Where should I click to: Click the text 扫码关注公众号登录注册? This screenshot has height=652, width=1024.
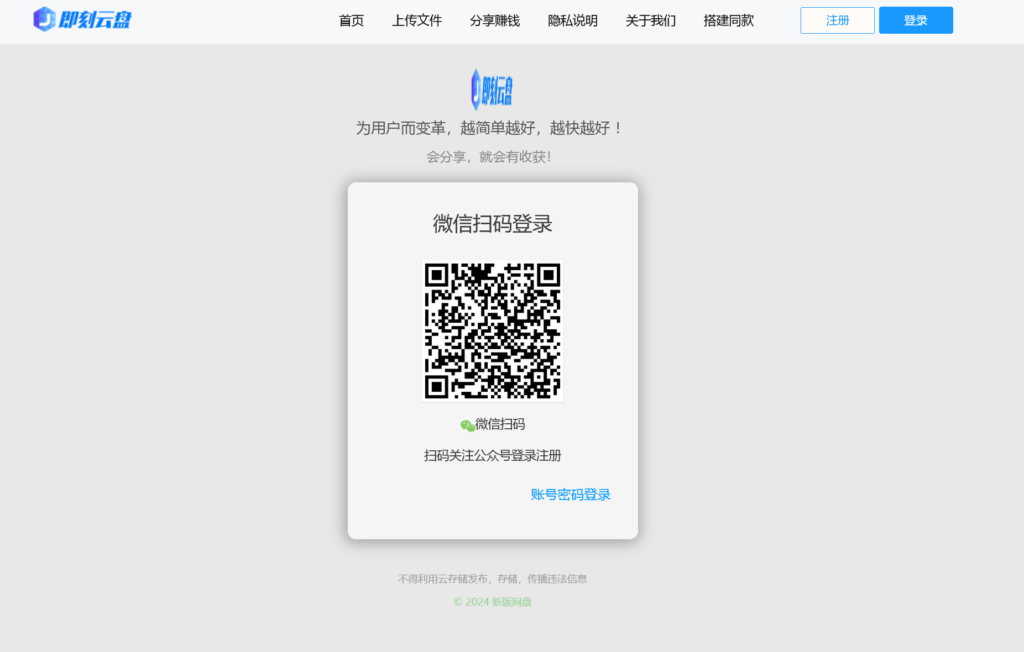click(x=492, y=455)
